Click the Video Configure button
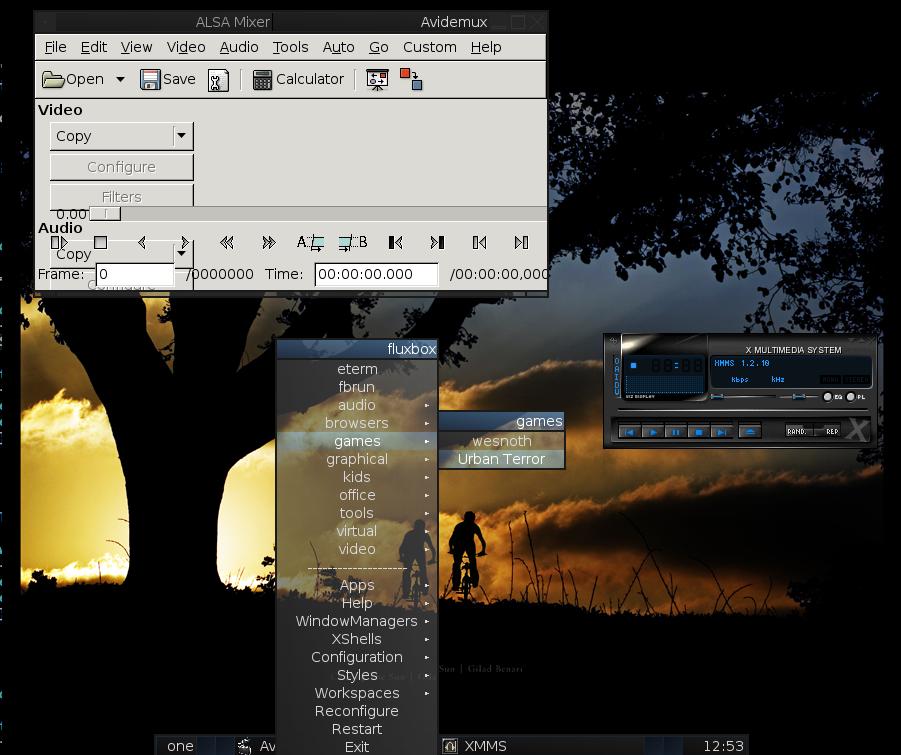901x755 pixels. [x=121, y=167]
